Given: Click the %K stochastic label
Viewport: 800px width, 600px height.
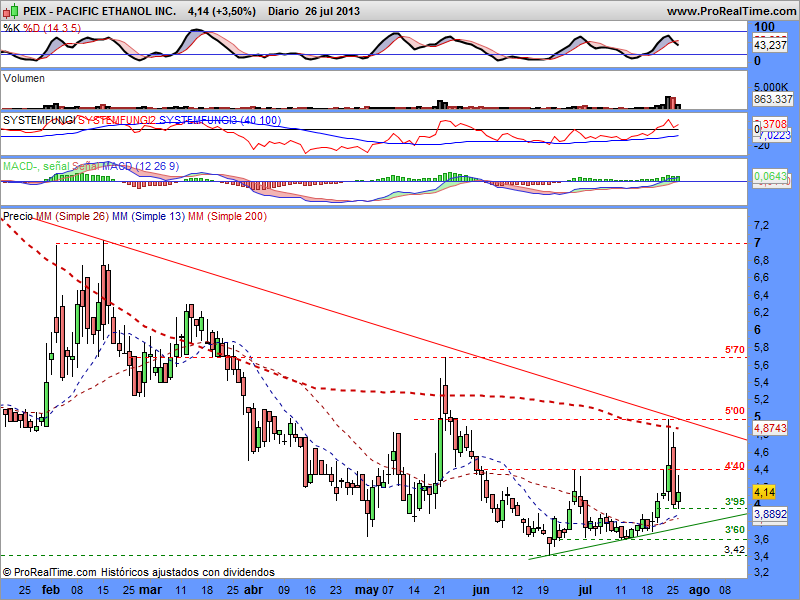Looking at the screenshot, I should point(12,28).
